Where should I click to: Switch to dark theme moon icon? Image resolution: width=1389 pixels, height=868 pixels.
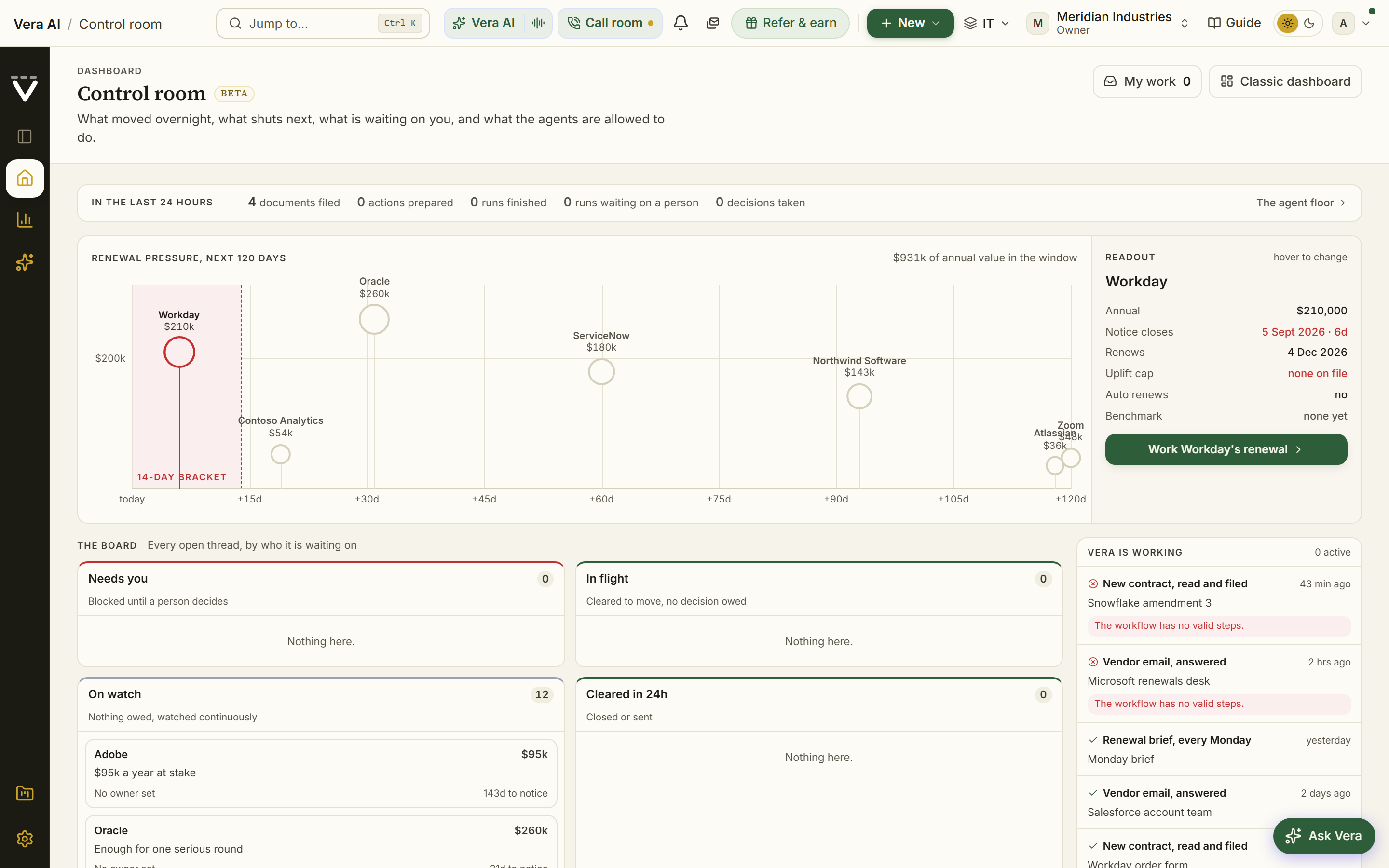[1309, 23]
